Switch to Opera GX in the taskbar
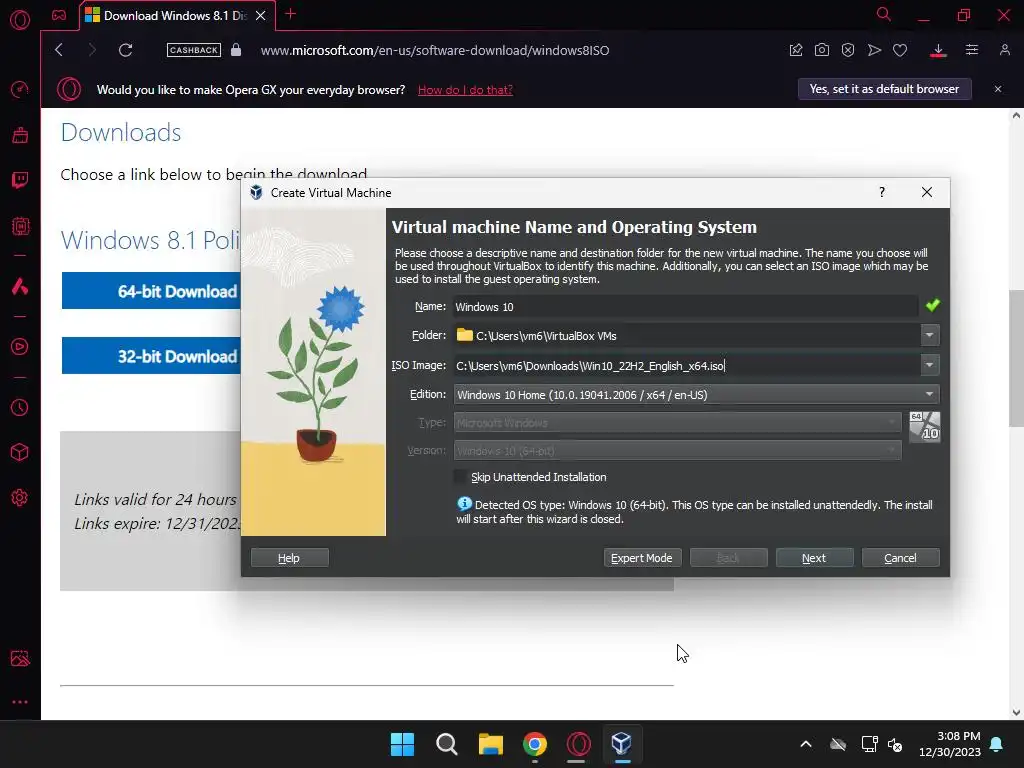 pos(579,744)
